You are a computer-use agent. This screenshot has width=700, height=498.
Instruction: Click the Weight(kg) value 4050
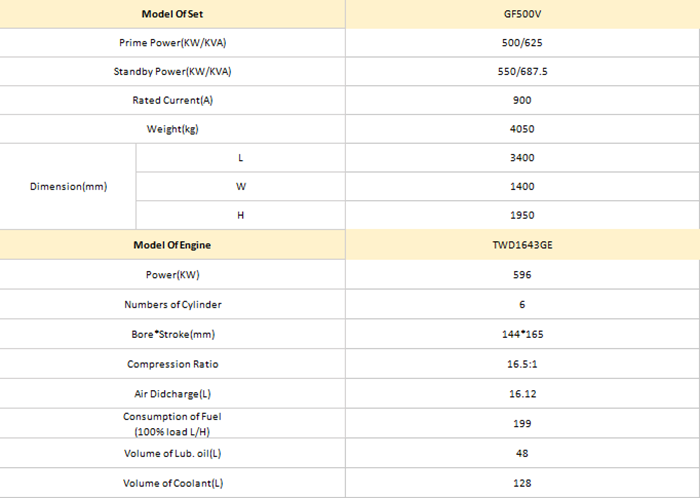[522, 129]
